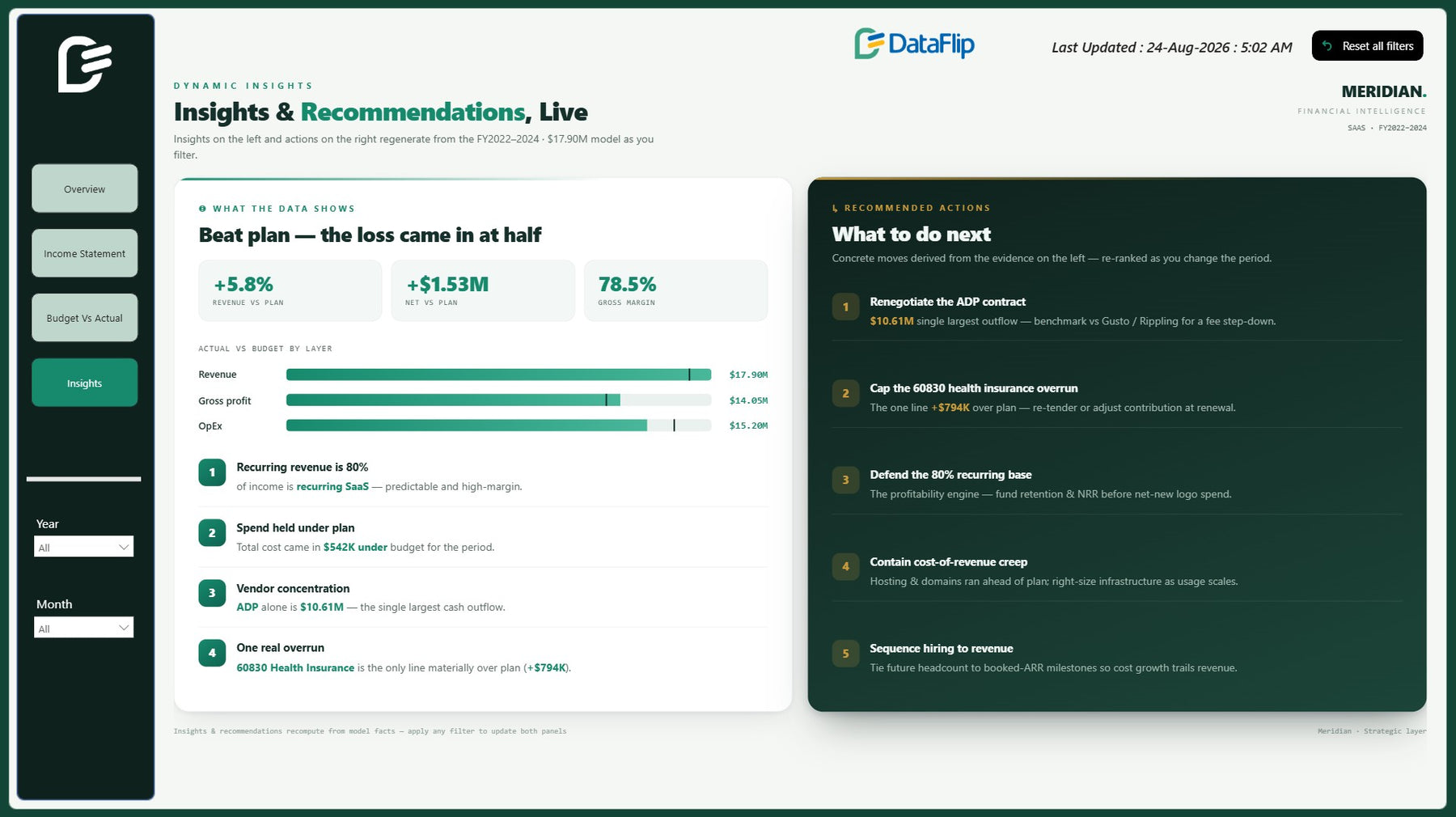Open the Budget Vs Actual tab

(84, 318)
